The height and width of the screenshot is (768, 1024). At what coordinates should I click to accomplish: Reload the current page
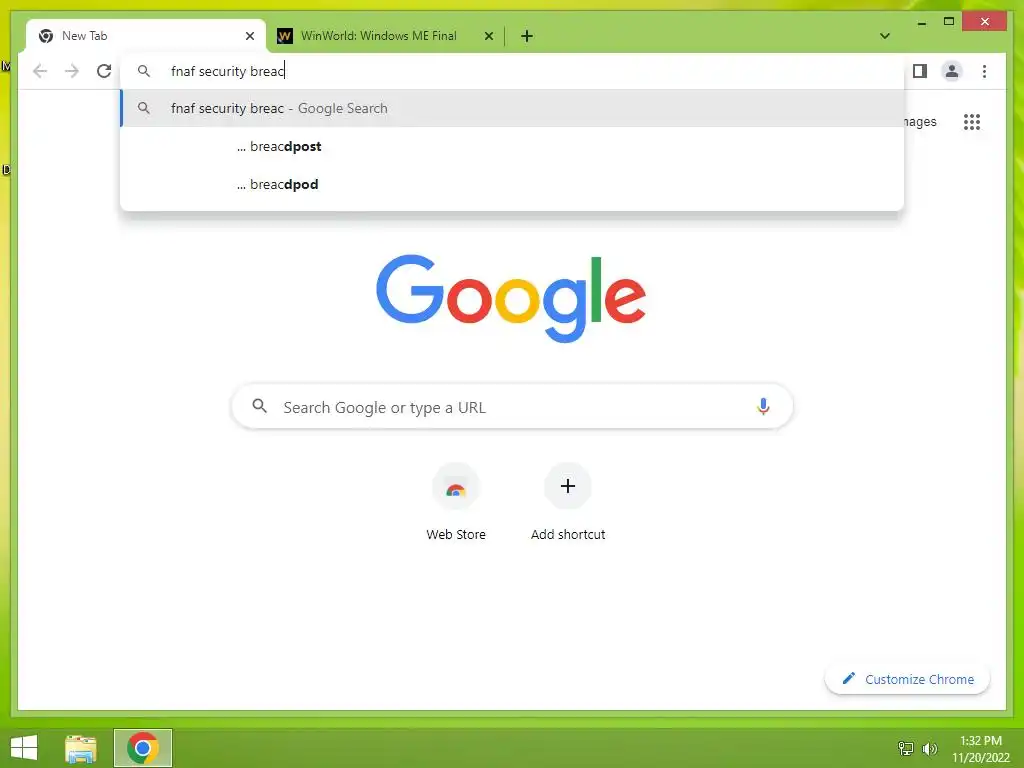(104, 71)
